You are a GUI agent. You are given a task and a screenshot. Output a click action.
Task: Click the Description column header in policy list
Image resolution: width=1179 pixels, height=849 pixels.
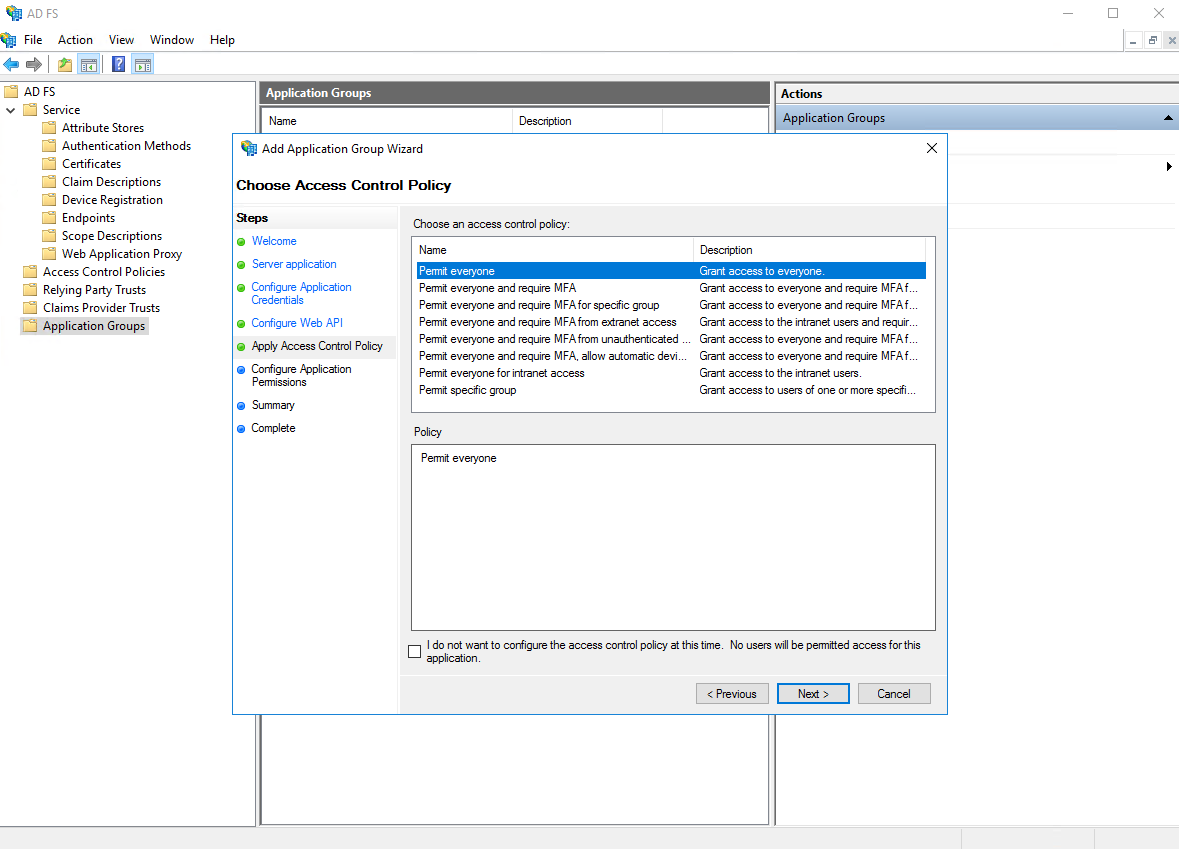tap(809, 250)
